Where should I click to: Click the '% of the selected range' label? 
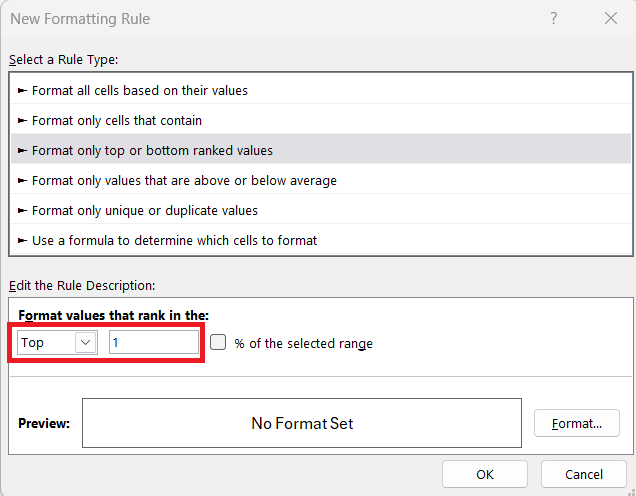pos(303,344)
